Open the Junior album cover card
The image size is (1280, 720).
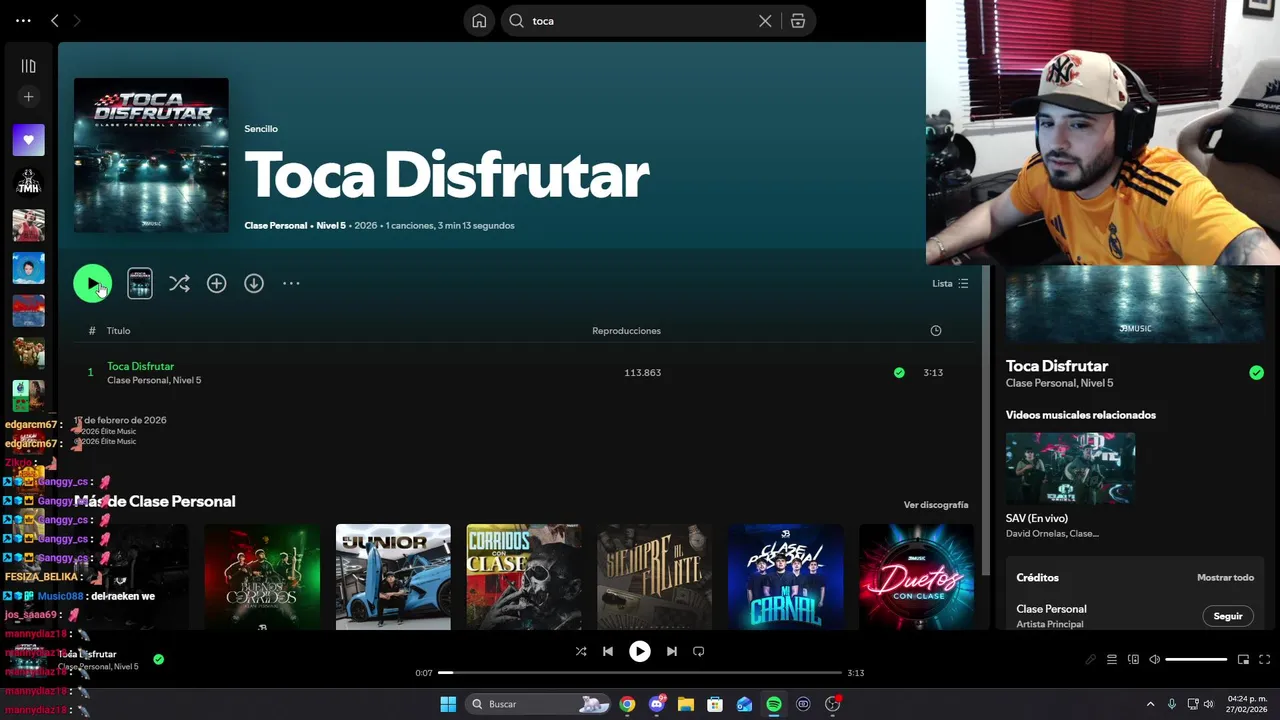coord(393,577)
